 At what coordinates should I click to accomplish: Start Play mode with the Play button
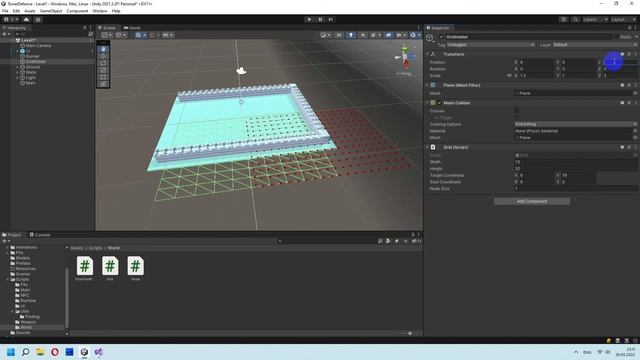(309, 19)
